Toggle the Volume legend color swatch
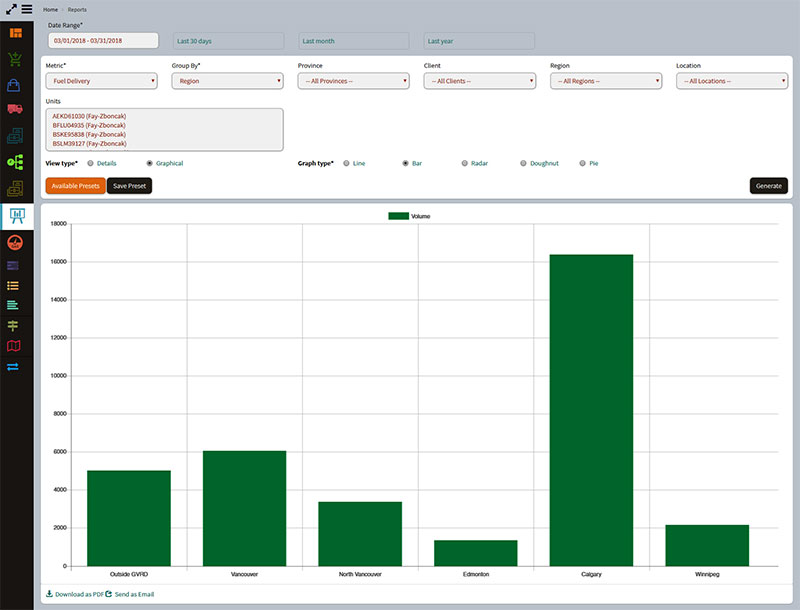The image size is (800, 610). pos(398,216)
